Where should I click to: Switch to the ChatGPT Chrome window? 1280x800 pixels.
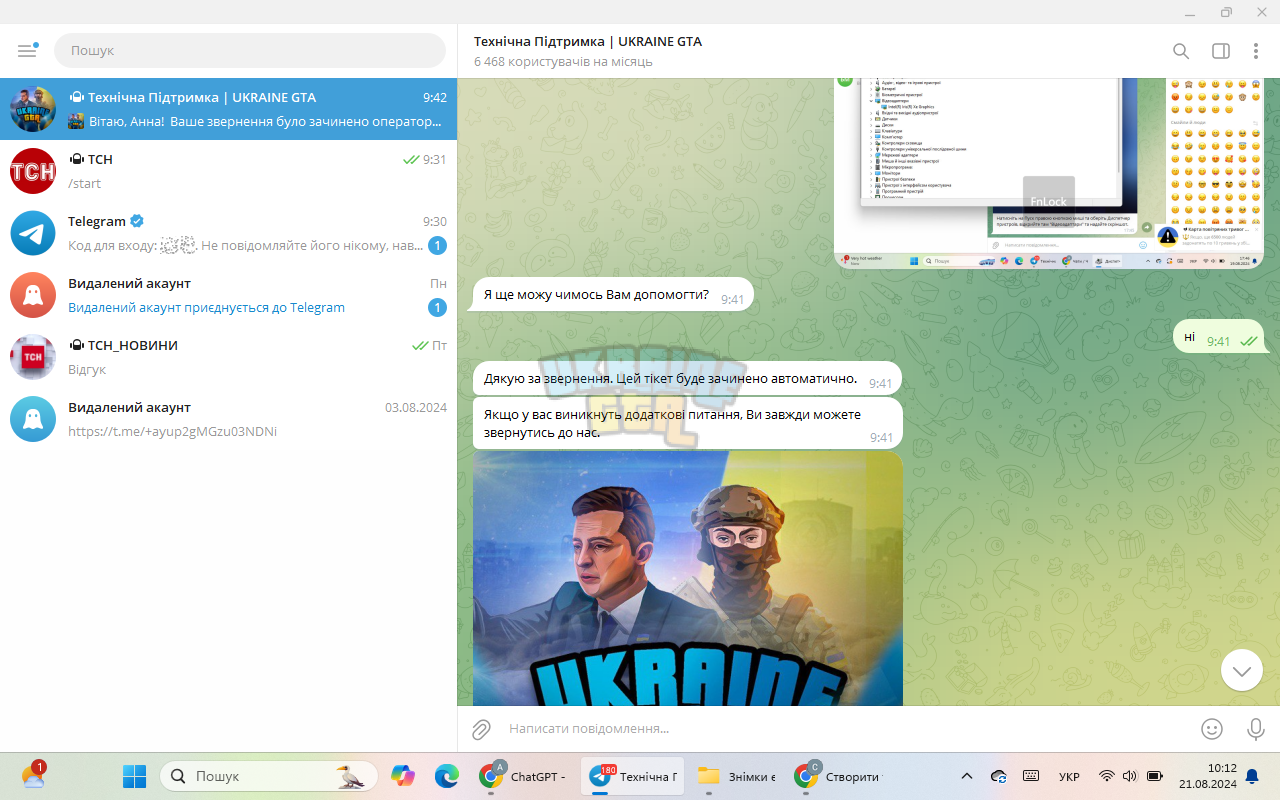coord(524,776)
